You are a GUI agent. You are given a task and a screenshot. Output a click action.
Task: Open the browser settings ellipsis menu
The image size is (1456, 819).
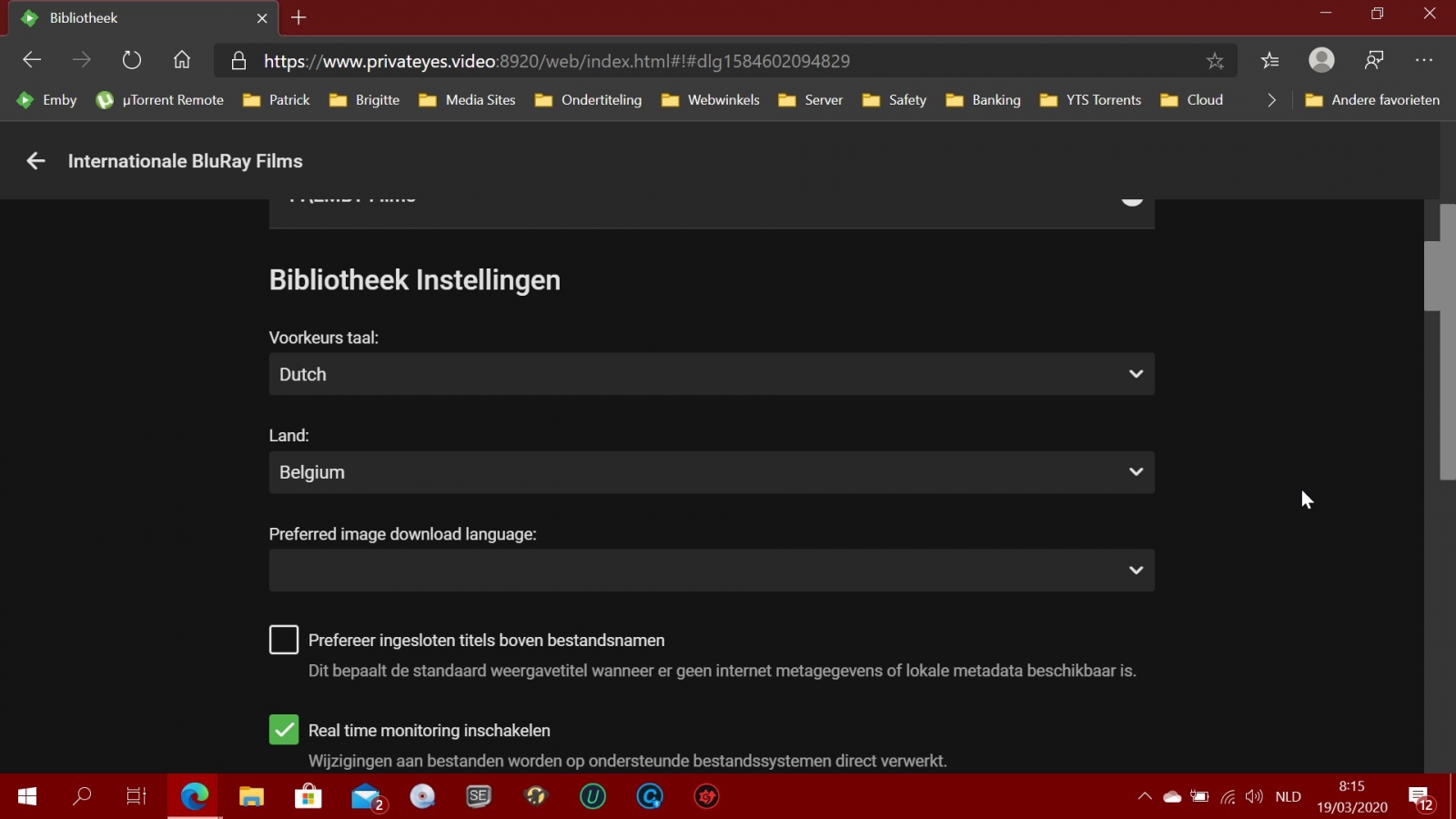tap(1424, 61)
